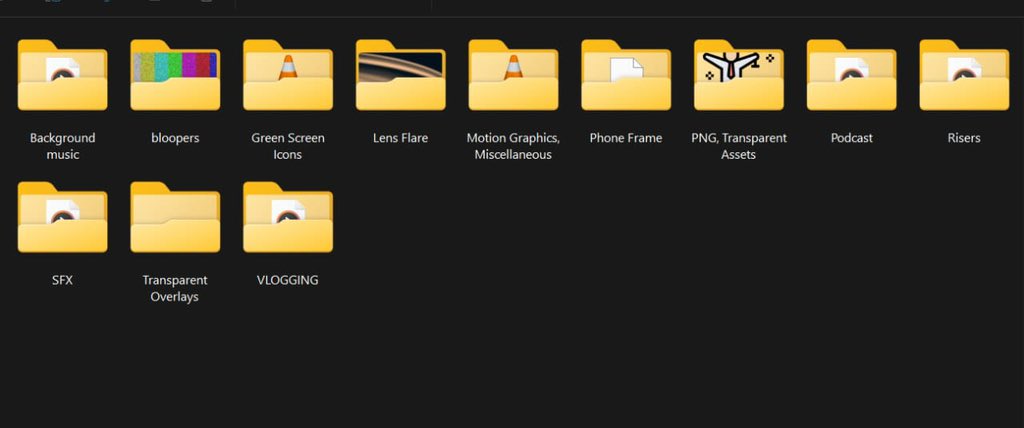Click the "Risers" folder name
This screenshot has width=1024, height=428.
point(964,138)
